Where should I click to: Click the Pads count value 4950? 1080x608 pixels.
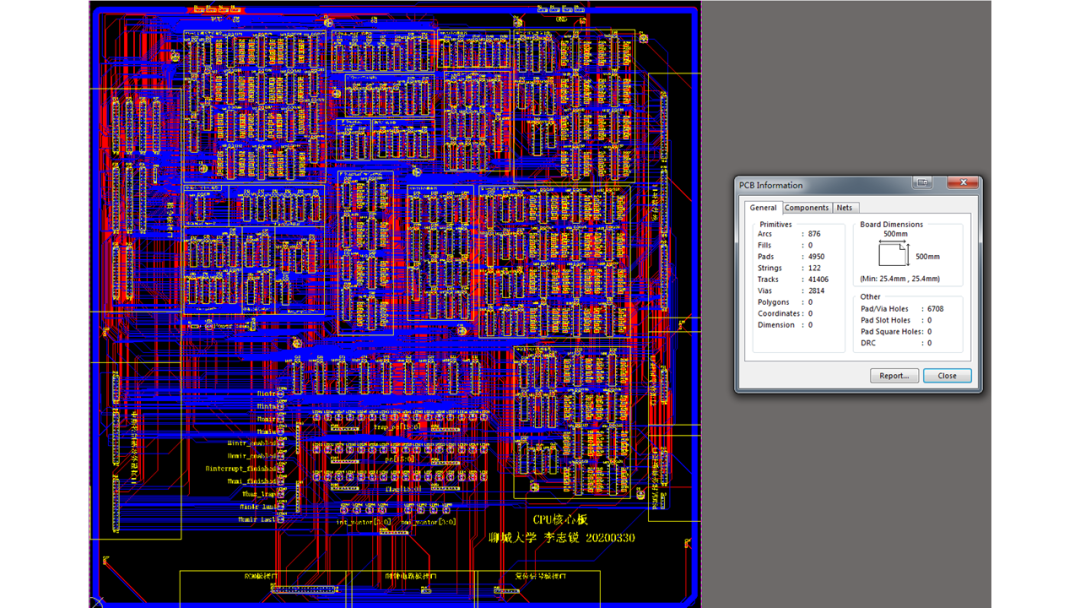click(816, 256)
